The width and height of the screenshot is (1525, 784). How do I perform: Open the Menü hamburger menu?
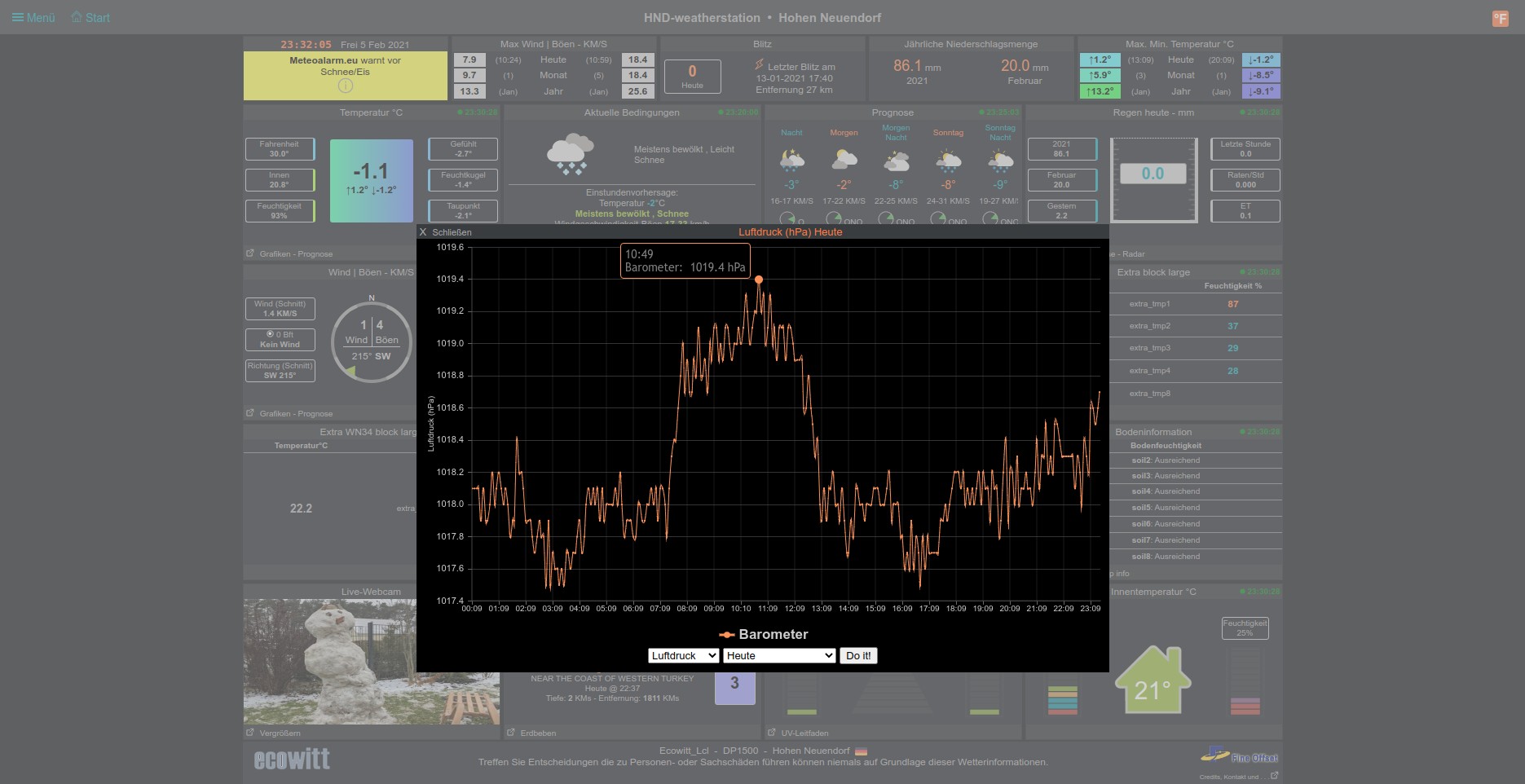coord(33,17)
